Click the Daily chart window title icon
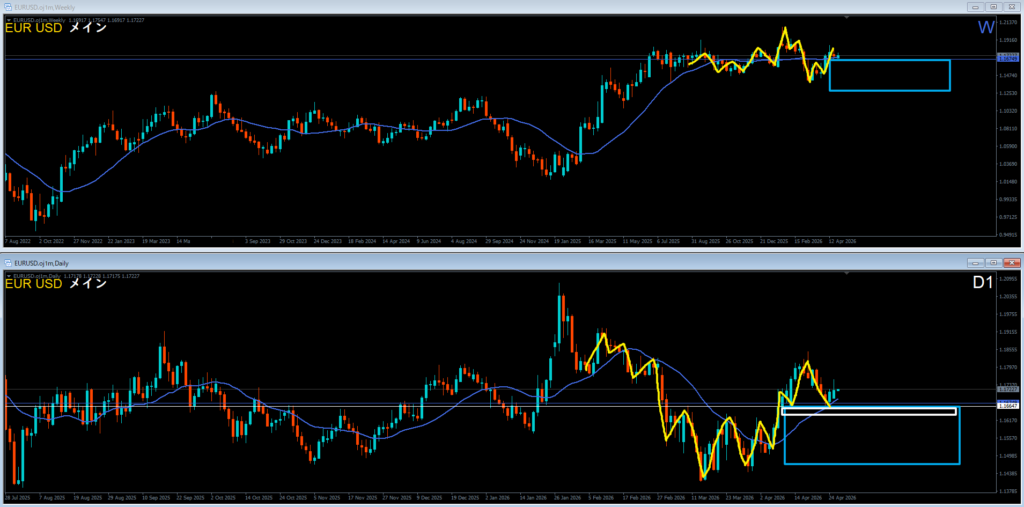Viewport: 1024px width, 507px height. (x=8, y=261)
